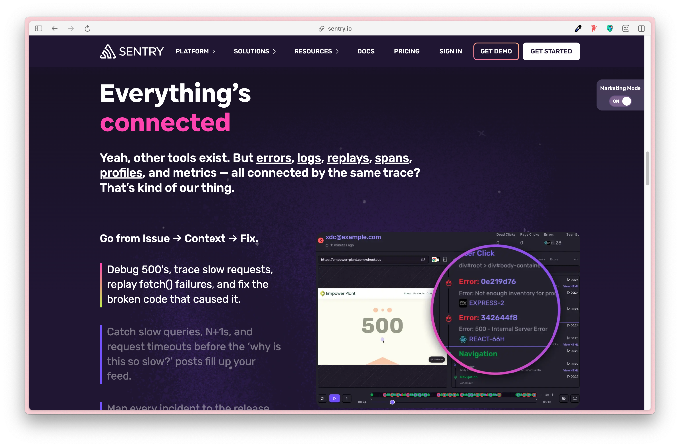The image size is (680, 447).
Task: Expand the Solutions menu
Action: (x=255, y=51)
